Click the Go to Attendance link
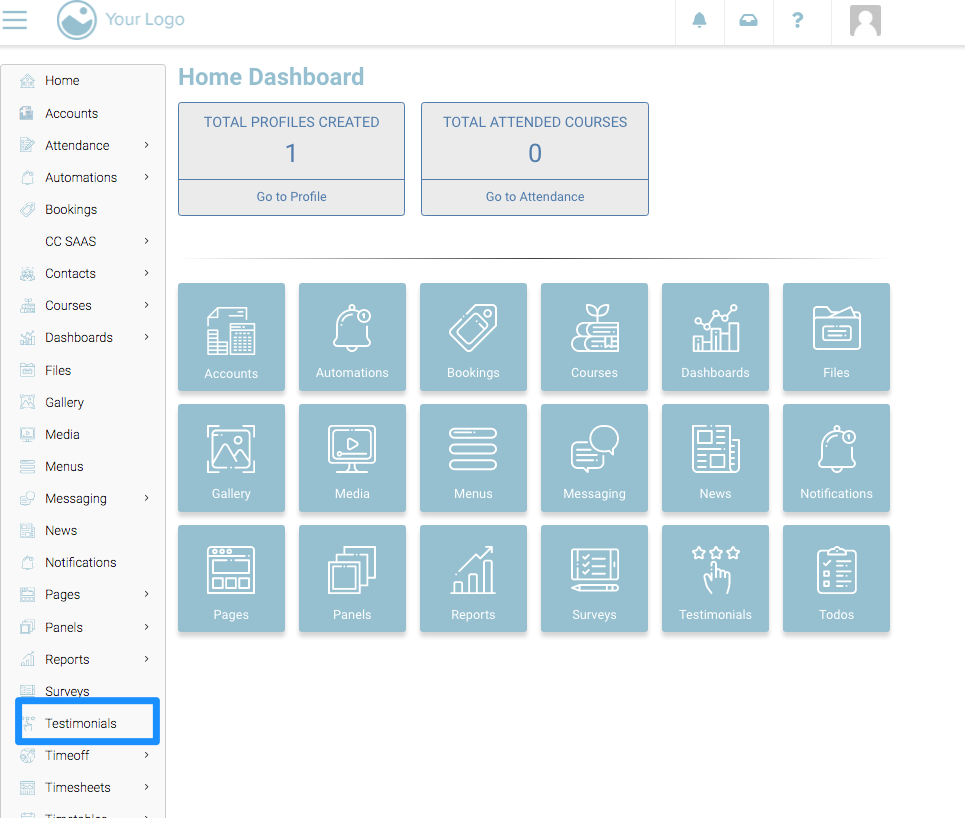965x818 pixels. point(535,197)
